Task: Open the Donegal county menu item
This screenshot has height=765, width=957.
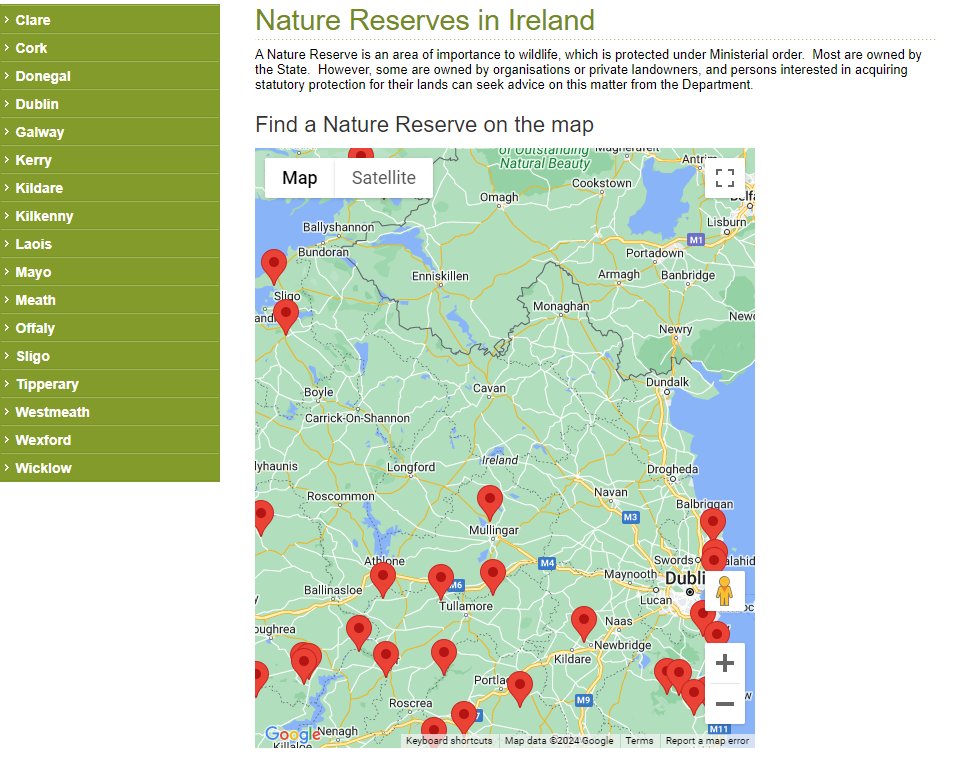Action: (110, 76)
